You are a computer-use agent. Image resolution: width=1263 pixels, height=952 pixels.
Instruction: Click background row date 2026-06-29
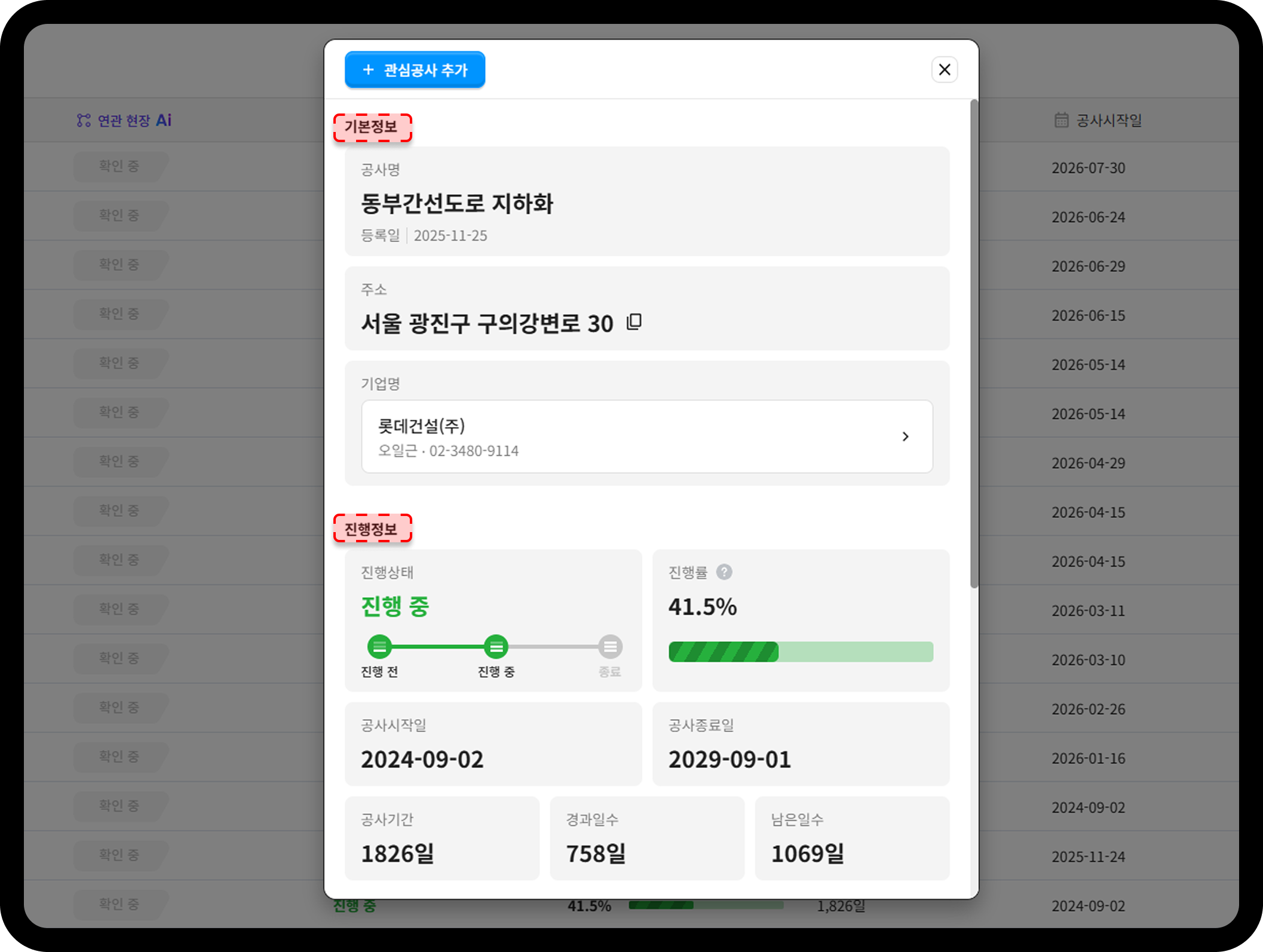click(x=1088, y=266)
